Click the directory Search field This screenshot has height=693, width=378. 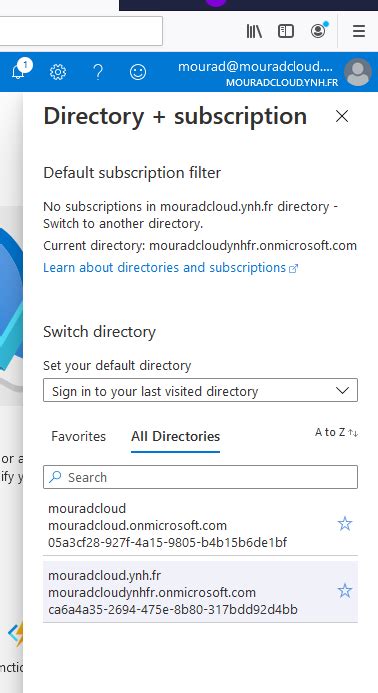coord(200,477)
